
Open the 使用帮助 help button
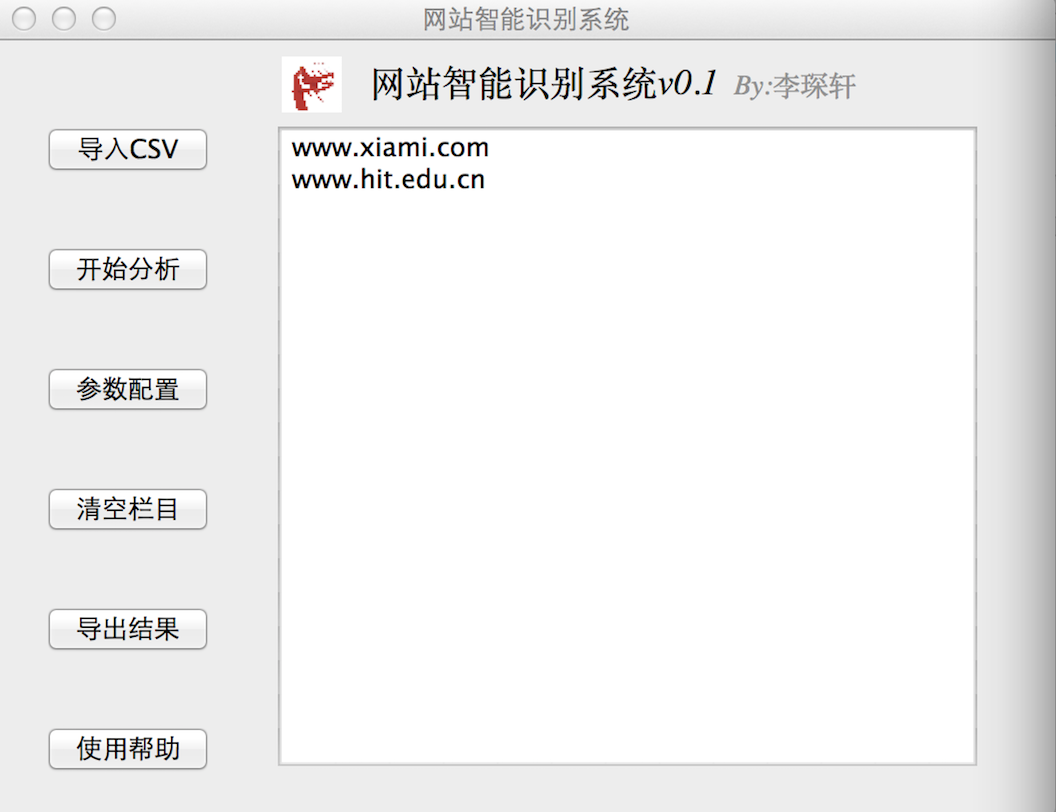(x=128, y=749)
